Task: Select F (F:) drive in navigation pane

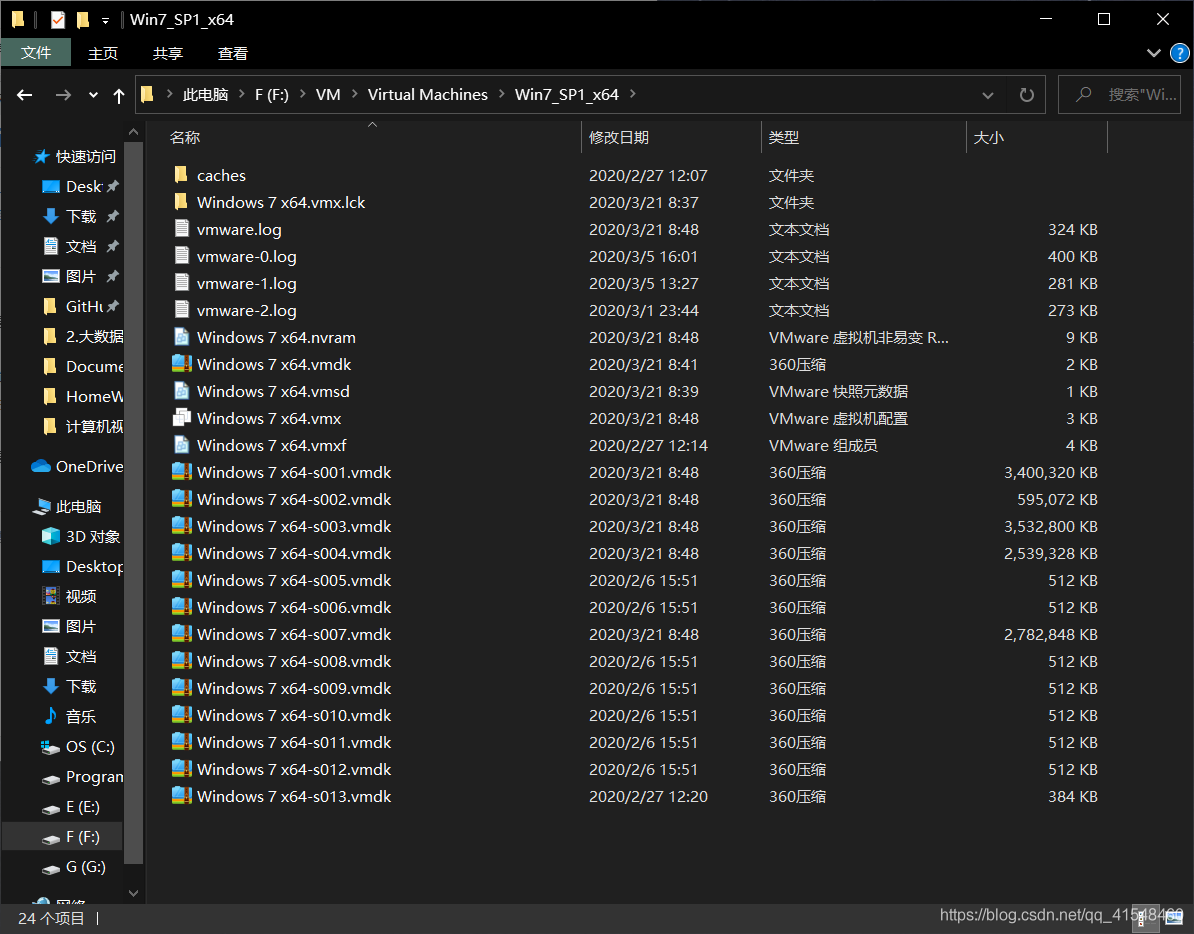Action: 62,837
